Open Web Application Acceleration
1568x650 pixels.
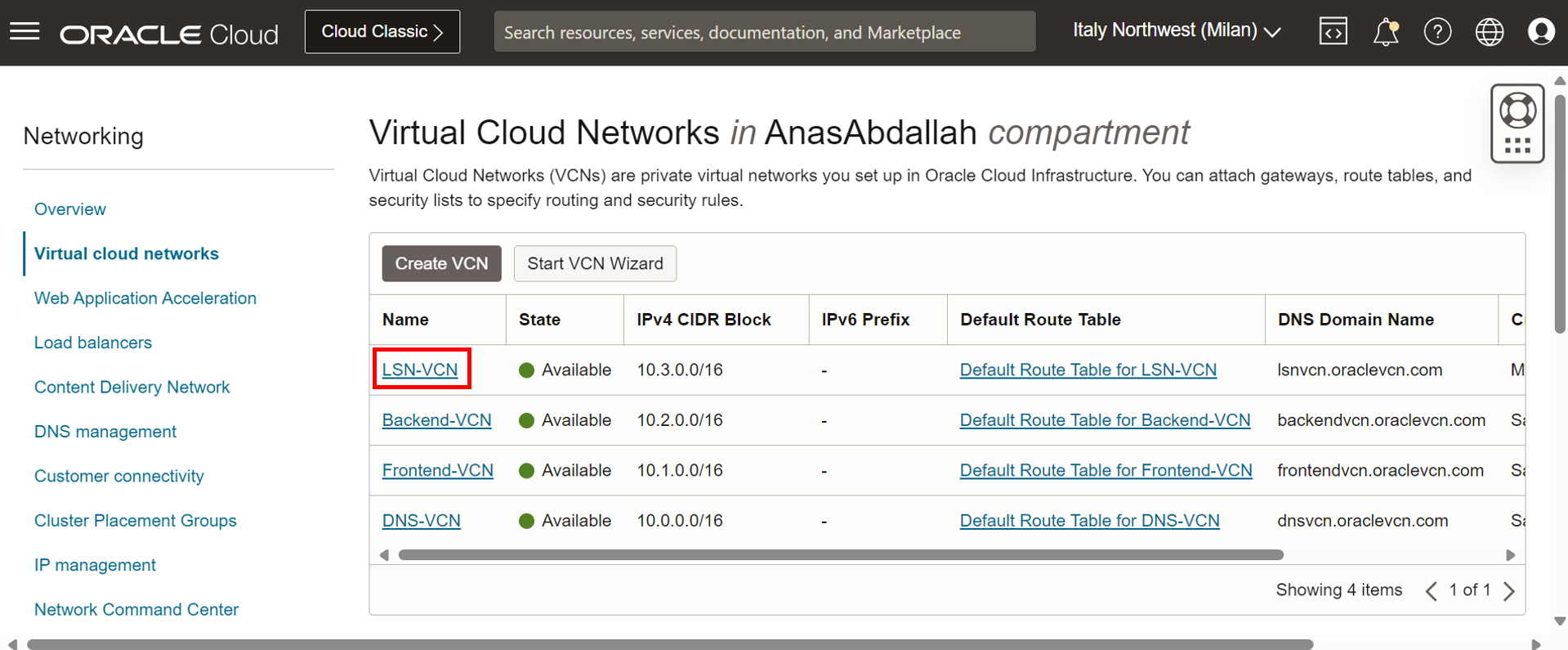pos(145,298)
